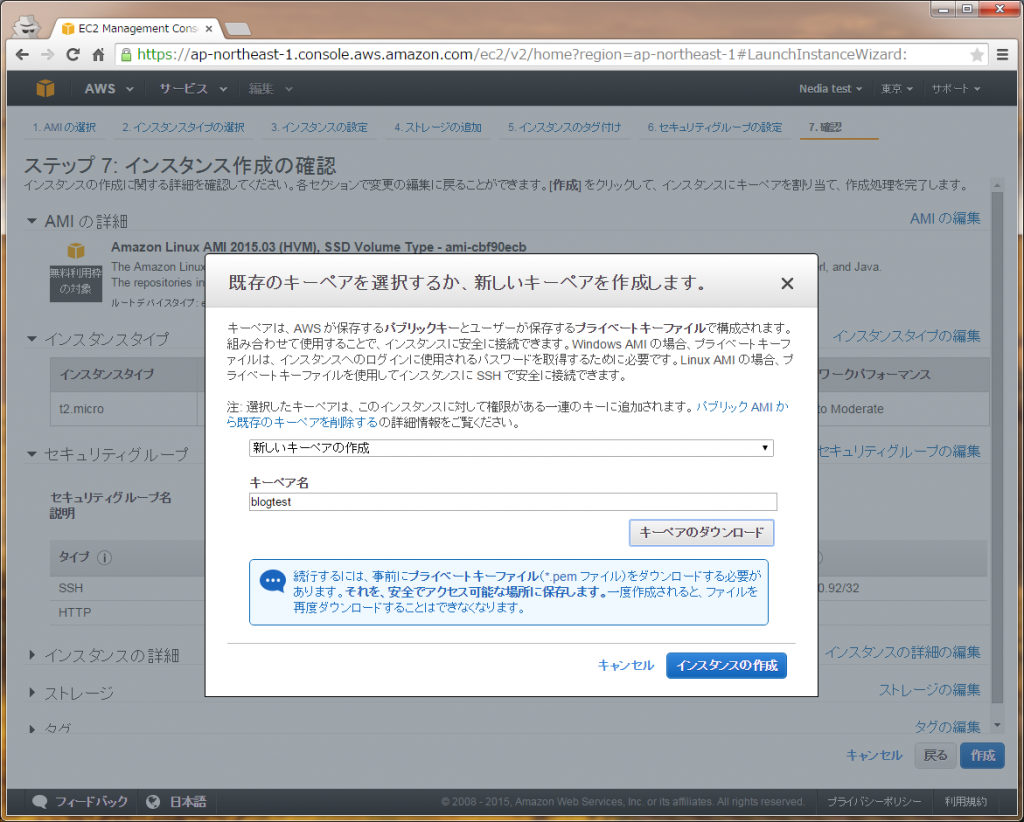The width and height of the screenshot is (1024, 822).
Task: Go to step 3 インスタンスの設定
Action: coord(319,127)
